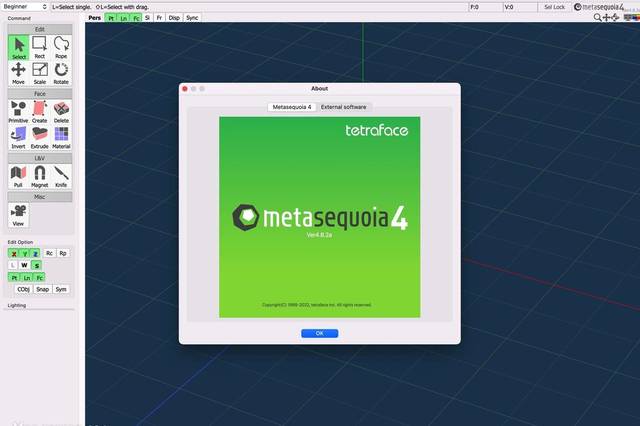The image size is (640, 426).
Task: Open the Beginner mode dropdown
Action: point(24,7)
